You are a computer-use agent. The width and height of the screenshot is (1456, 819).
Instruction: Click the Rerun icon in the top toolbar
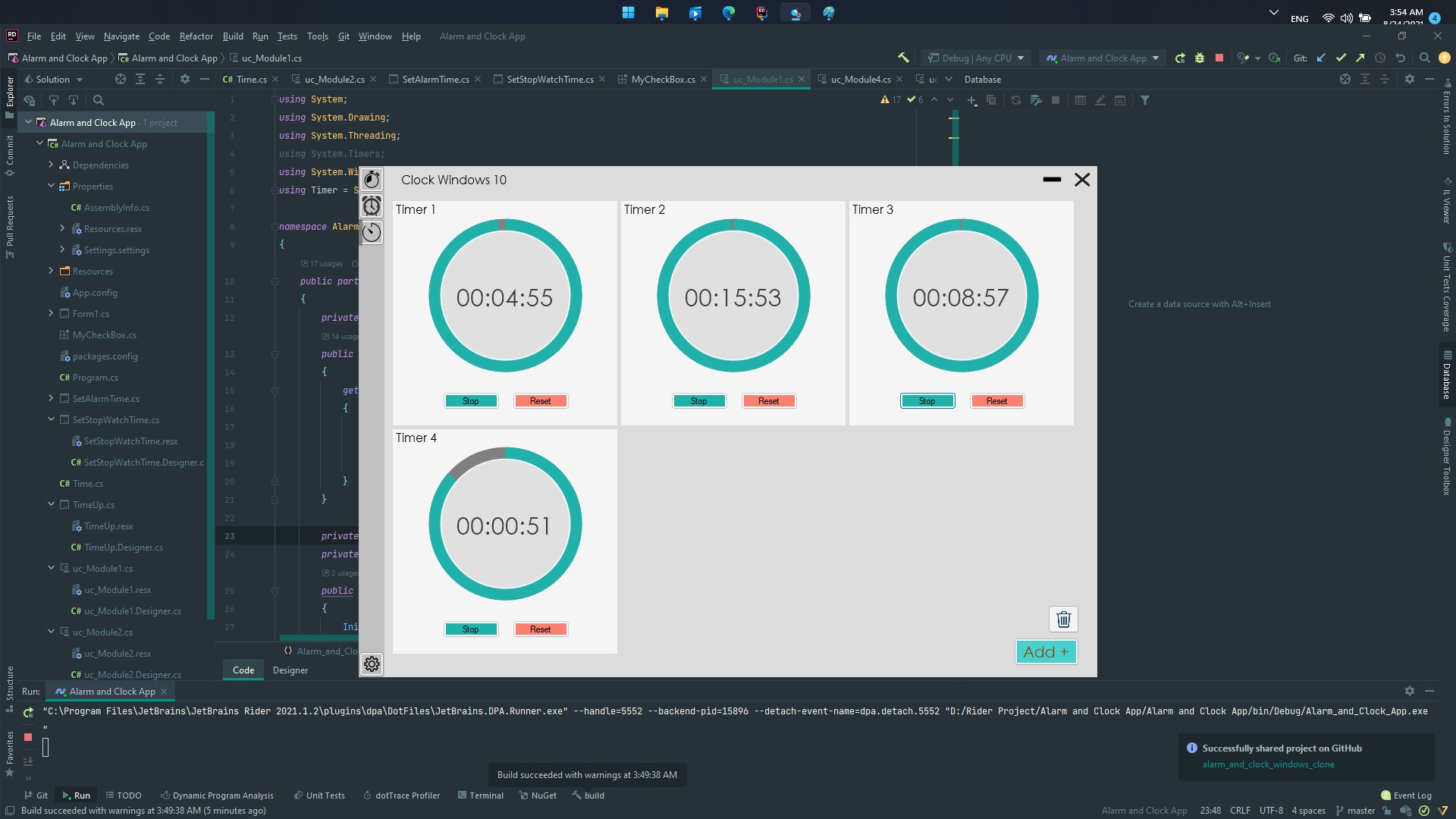(x=1180, y=58)
